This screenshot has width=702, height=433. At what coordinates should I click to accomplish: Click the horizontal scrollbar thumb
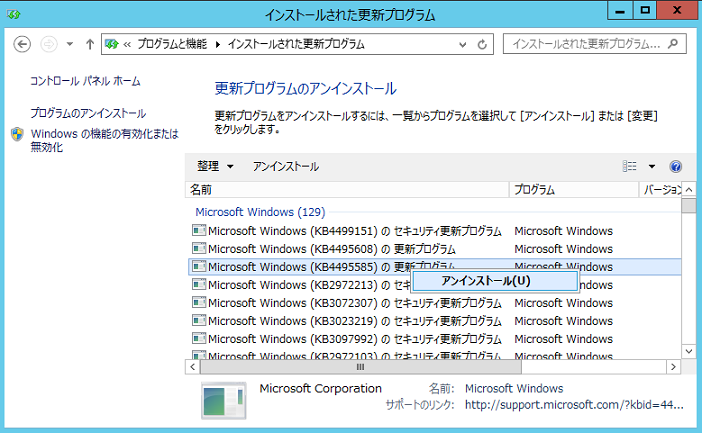[x=360, y=367]
